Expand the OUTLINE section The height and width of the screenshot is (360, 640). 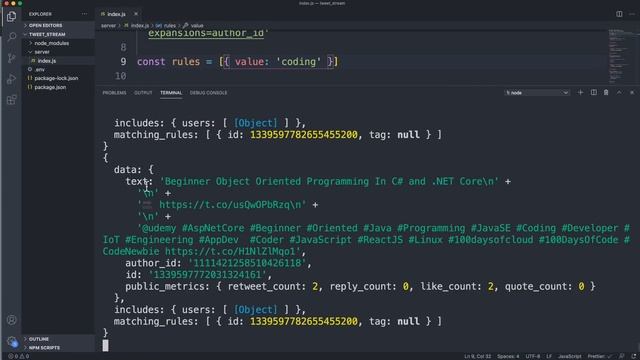click(39, 339)
